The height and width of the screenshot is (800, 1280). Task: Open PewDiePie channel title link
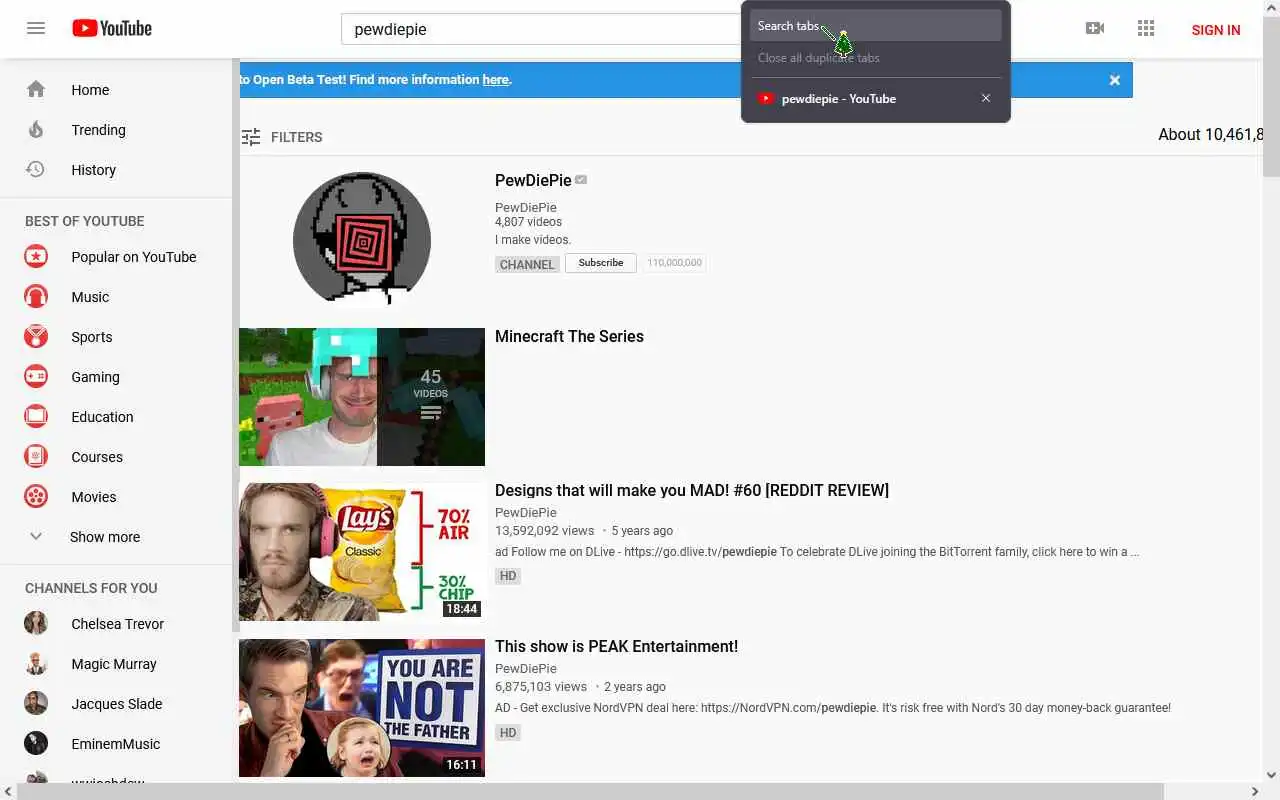[x=533, y=180]
